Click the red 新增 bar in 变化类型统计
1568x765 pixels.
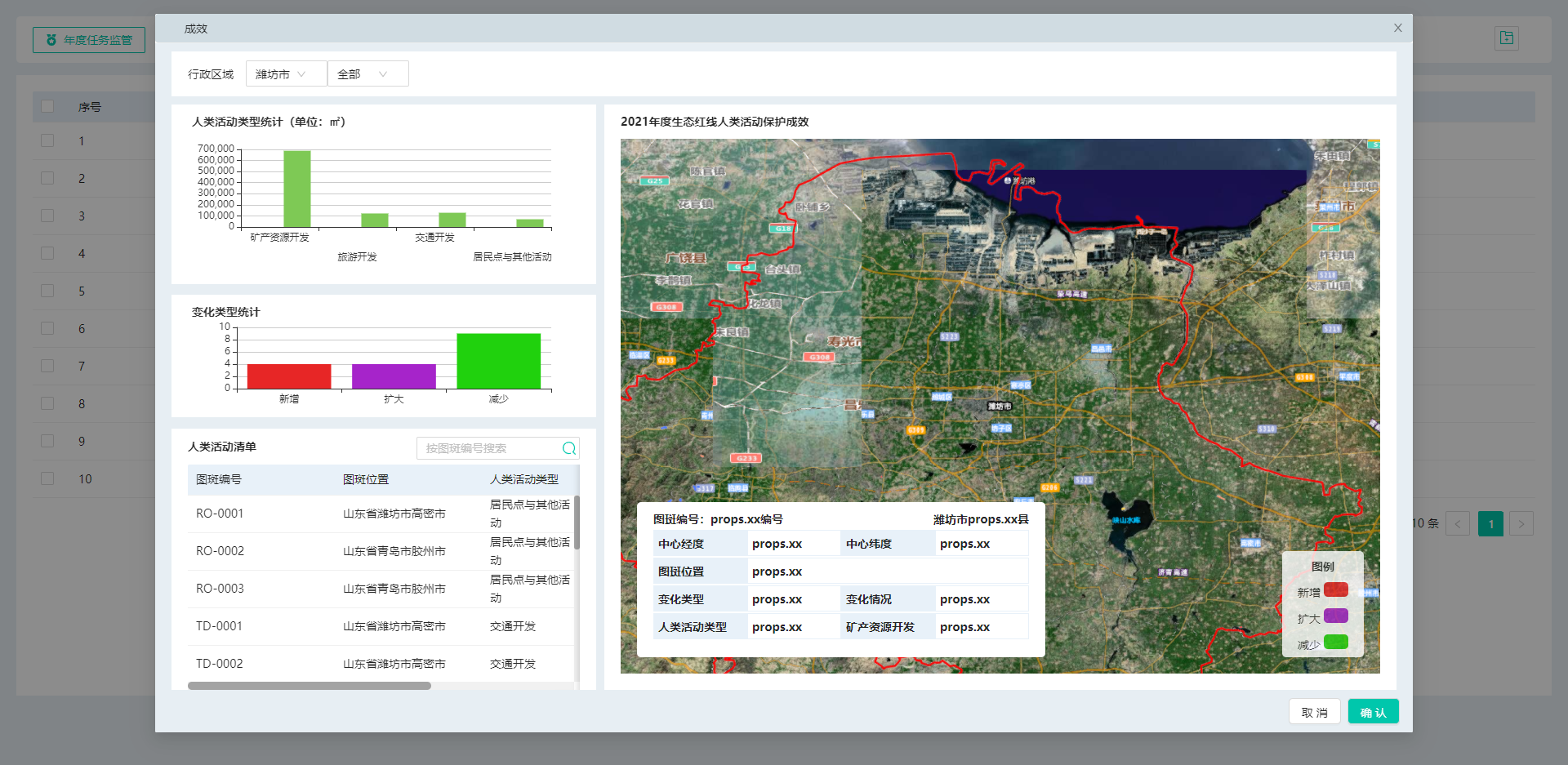tap(289, 376)
